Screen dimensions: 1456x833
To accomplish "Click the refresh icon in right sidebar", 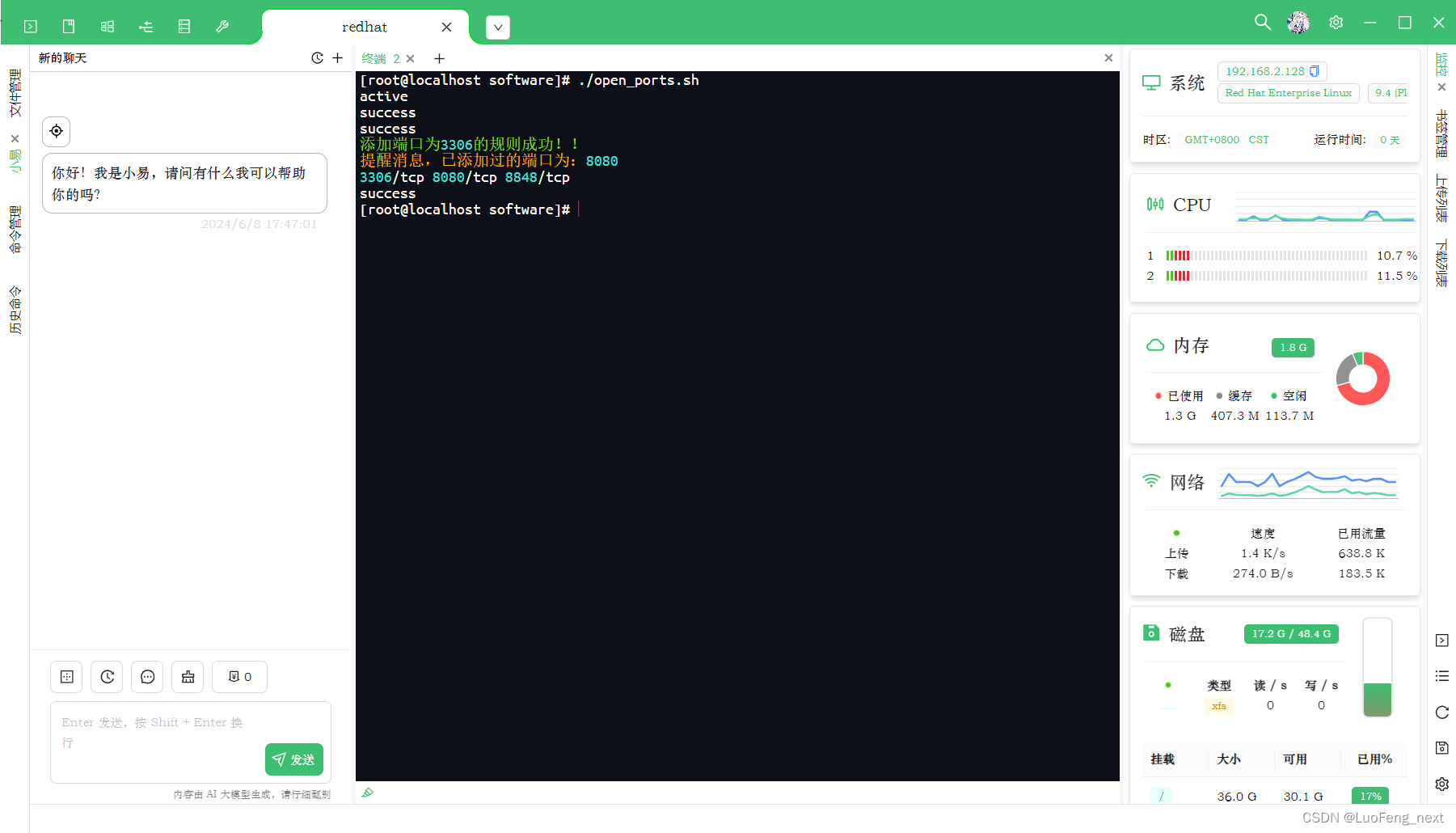I will pos(1442,712).
